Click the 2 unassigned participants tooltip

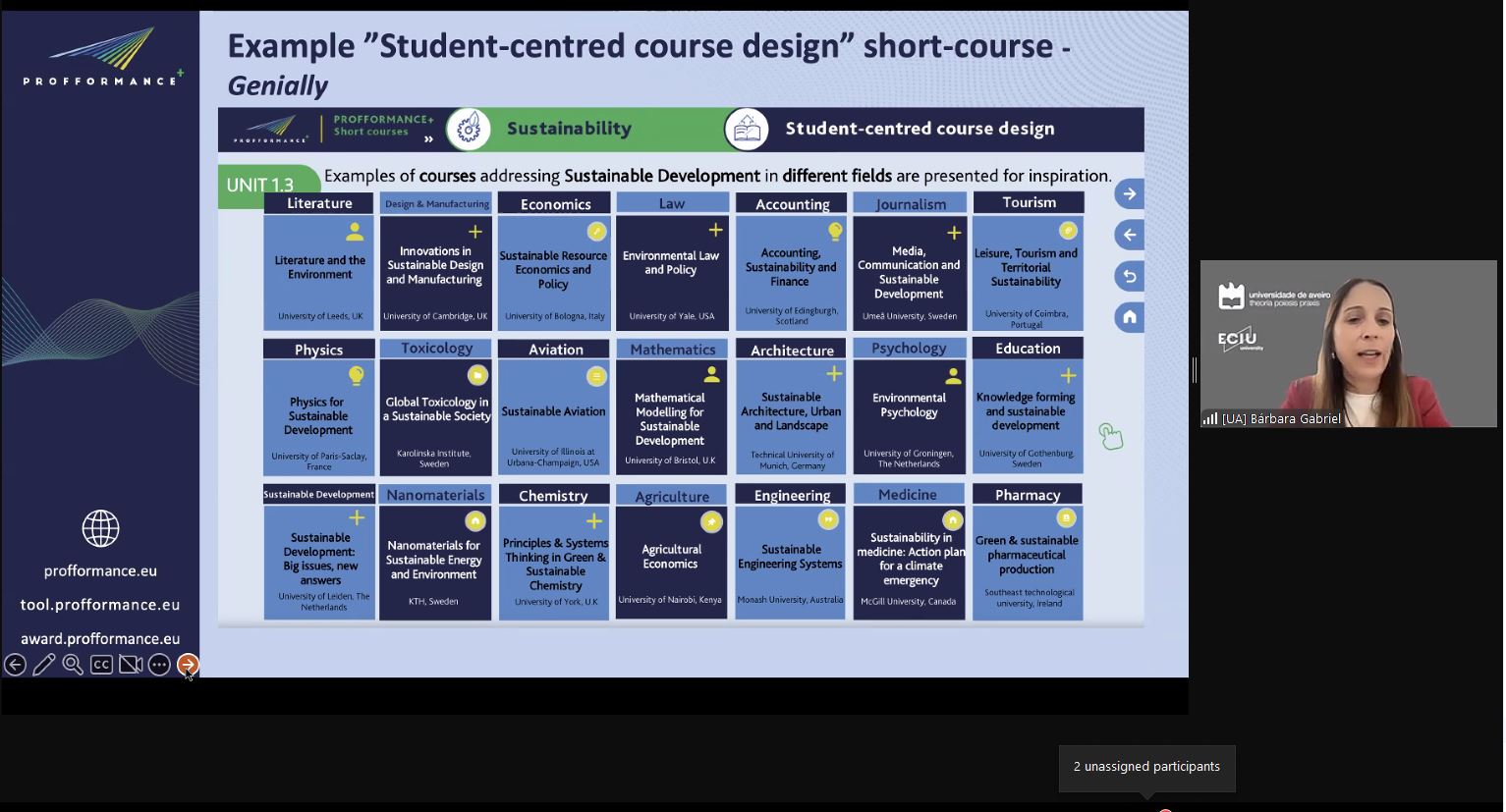(x=1146, y=767)
